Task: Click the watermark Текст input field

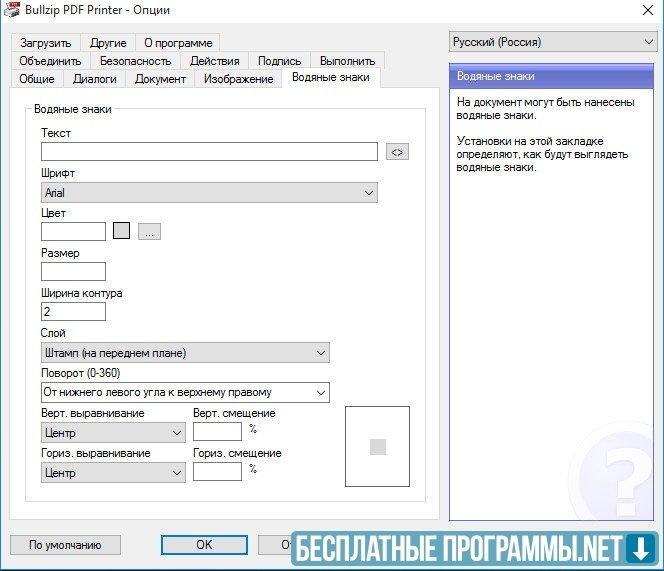Action: click(209, 152)
